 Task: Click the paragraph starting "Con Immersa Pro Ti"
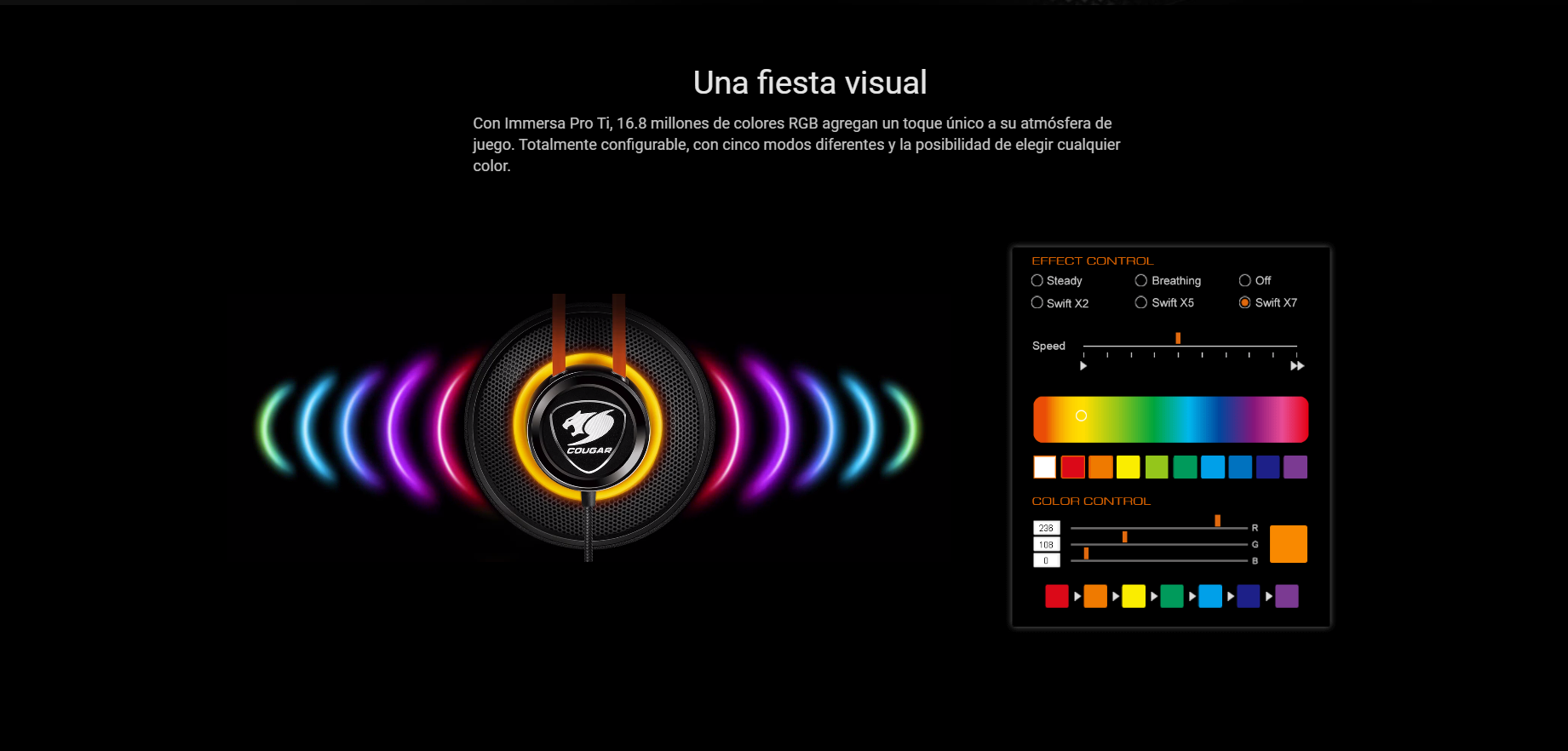[x=796, y=145]
